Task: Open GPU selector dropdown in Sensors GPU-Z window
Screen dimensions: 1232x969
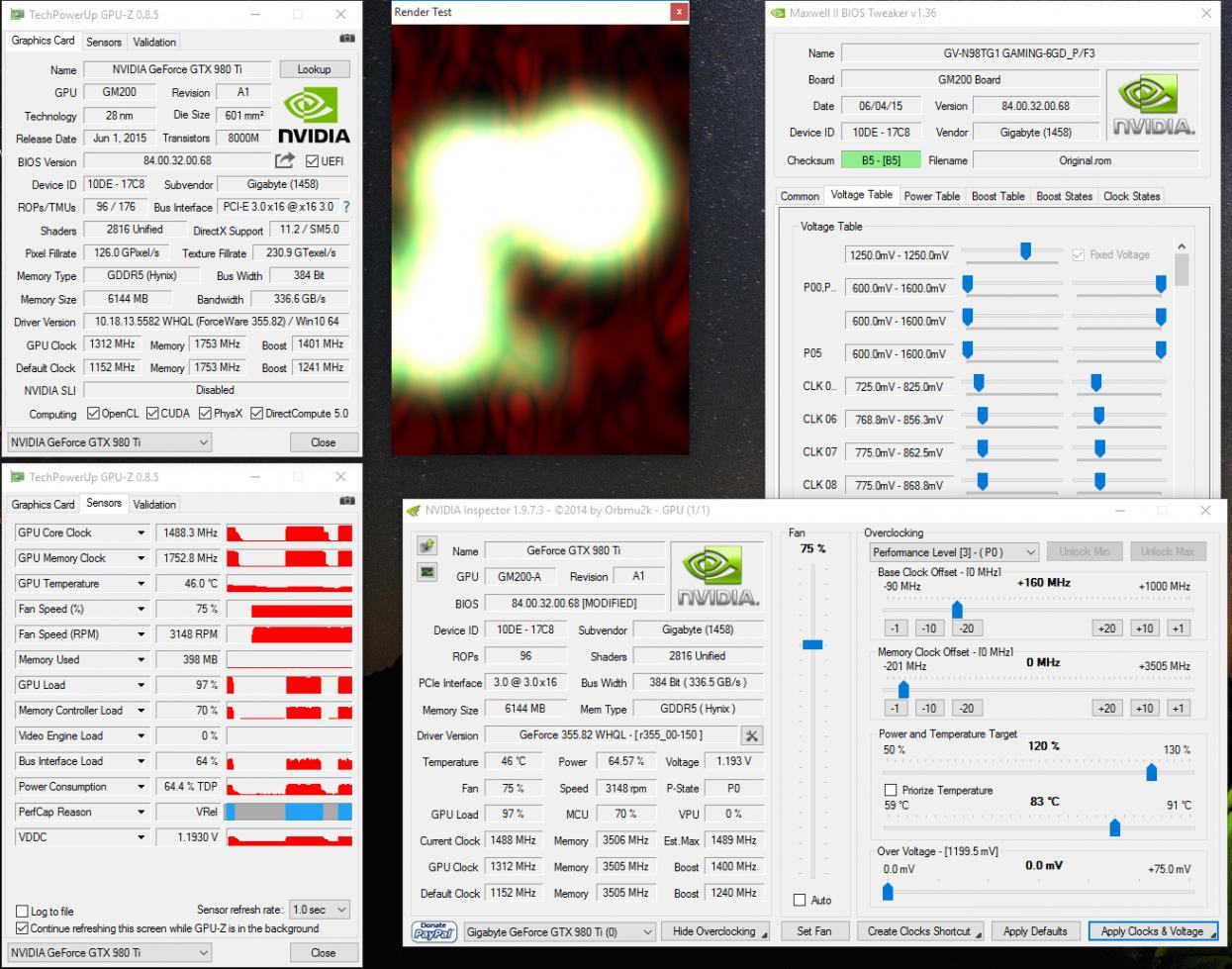Action: point(109,952)
